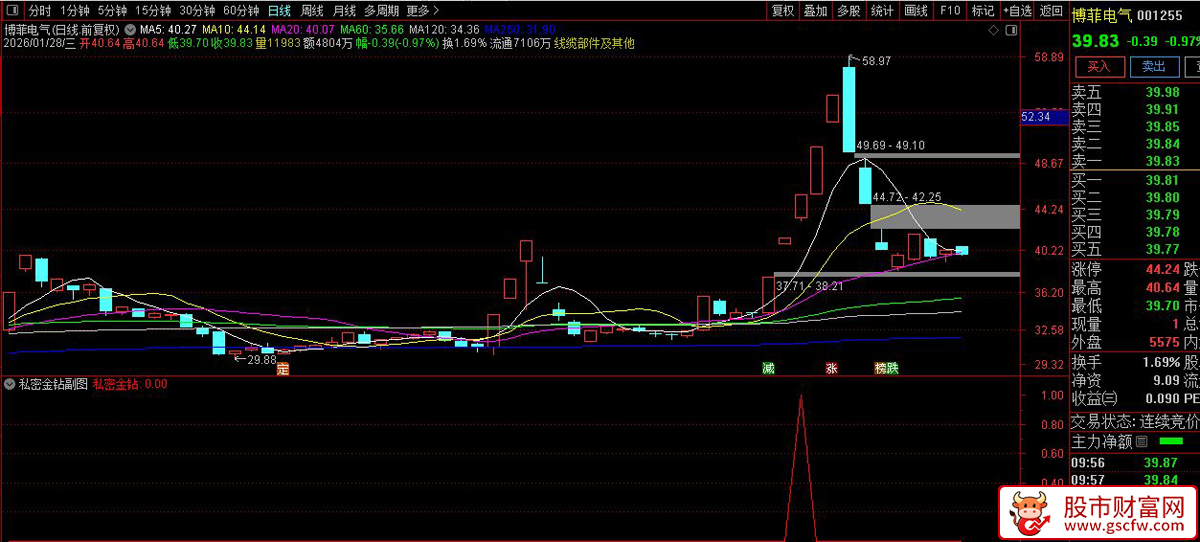Viewport: 1200px width, 542px height.
Task: Click the 卖四 price 39.91
Action: (1162, 110)
